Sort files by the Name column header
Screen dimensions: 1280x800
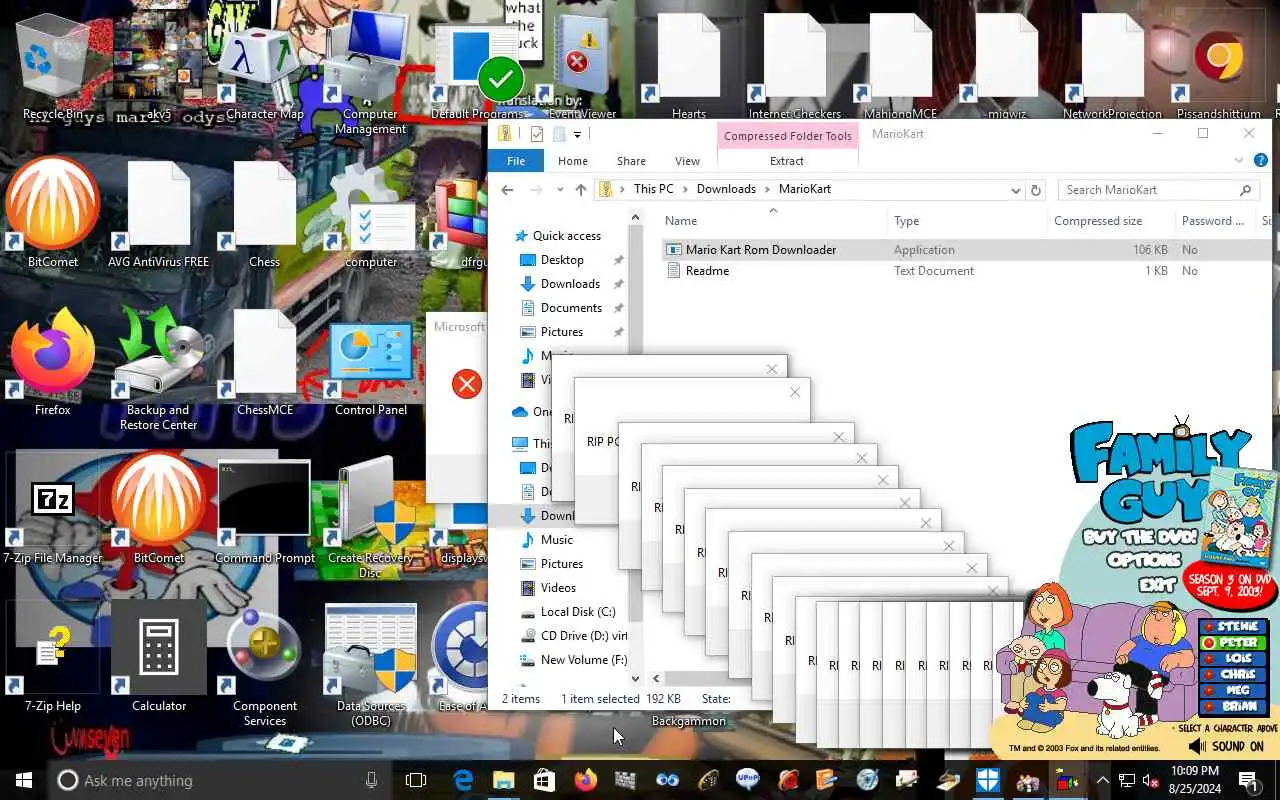click(773, 221)
